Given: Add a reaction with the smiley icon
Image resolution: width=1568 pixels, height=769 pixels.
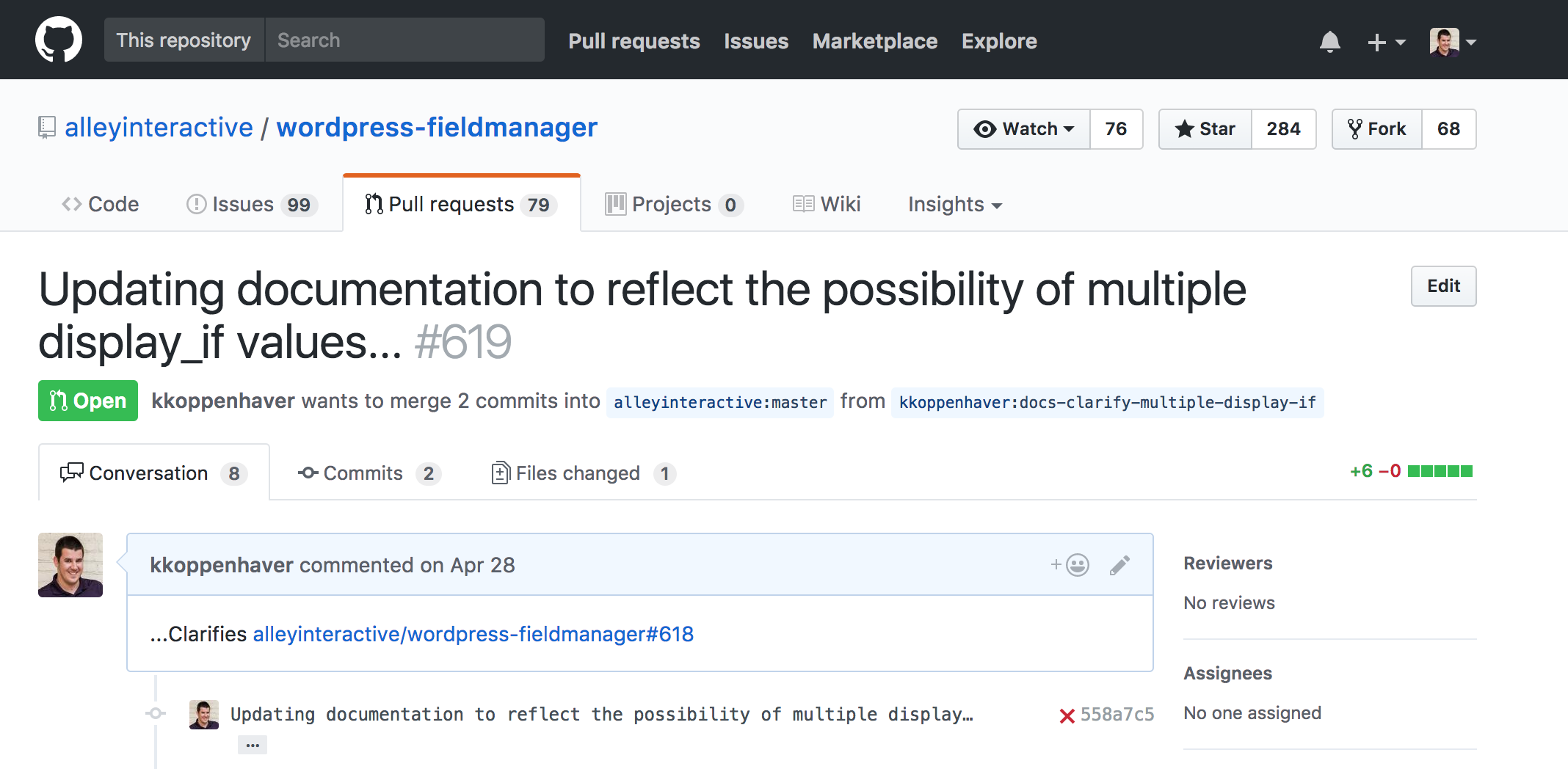Looking at the screenshot, I should coord(1070,565).
